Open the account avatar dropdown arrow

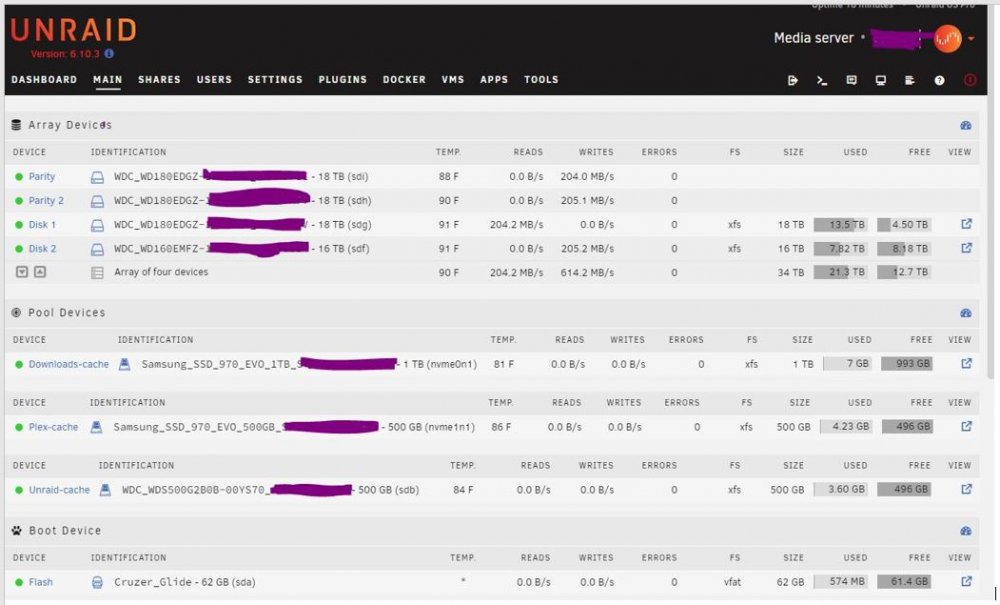(971, 38)
